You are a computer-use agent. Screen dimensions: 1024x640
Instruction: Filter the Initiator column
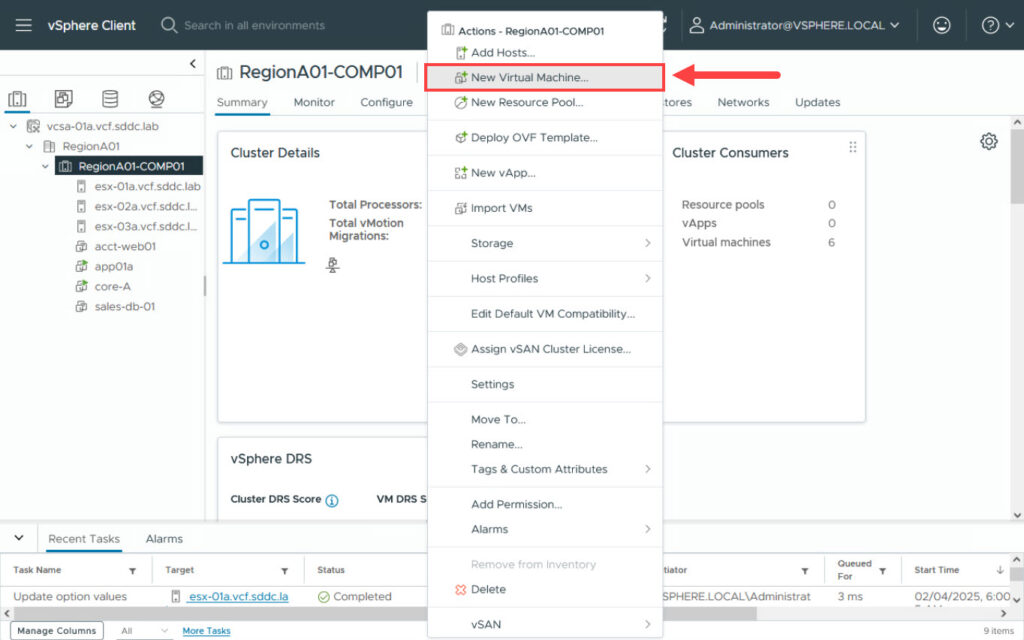[805, 571]
